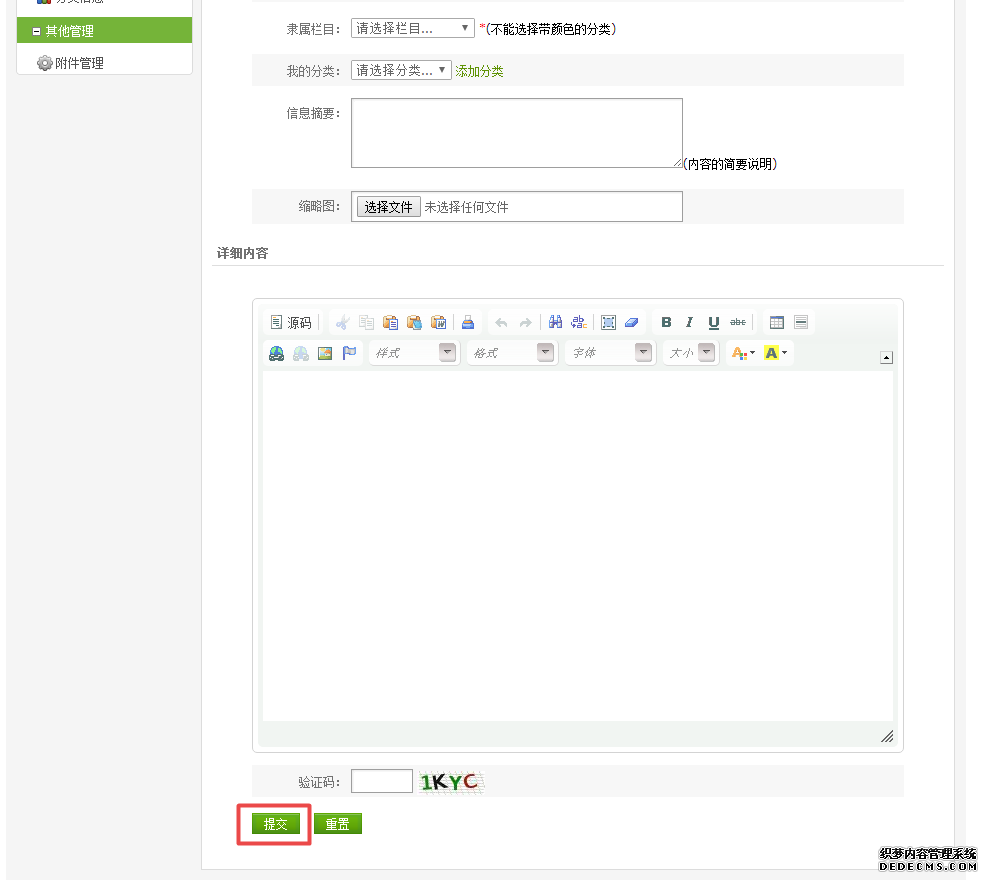Toggle Underline formatting
This screenshot has width=988, height=881.
point(713,323)
